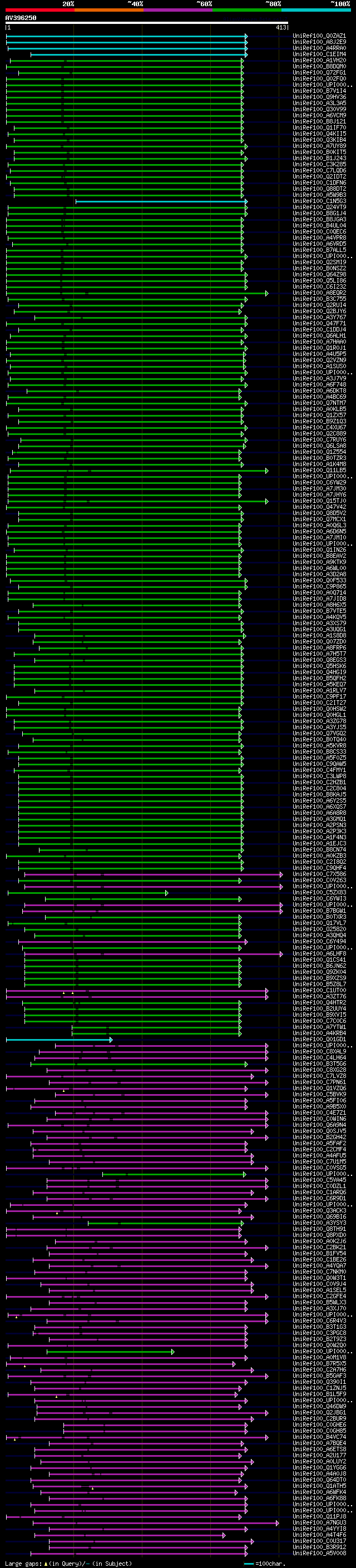Image resolution: width=356 pixels, height=1568 pixels.
Task: Click hit text UniRef100_C5BVK9
Action: (319, 1094)
